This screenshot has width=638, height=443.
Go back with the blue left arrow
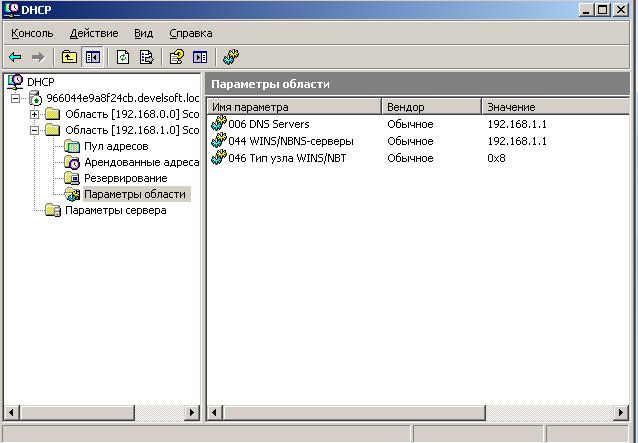pyautogui.click(x=15, y=57)
